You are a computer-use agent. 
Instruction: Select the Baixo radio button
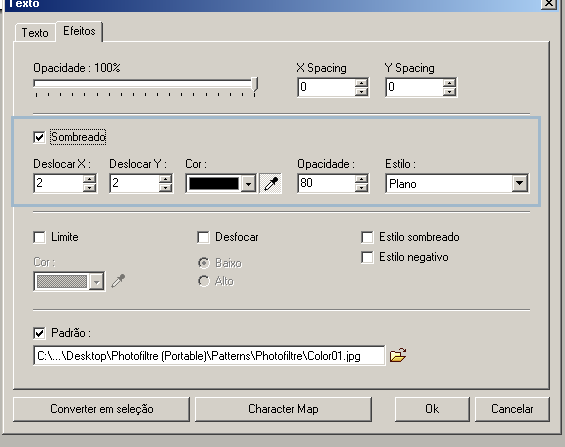tap(204, 263)
